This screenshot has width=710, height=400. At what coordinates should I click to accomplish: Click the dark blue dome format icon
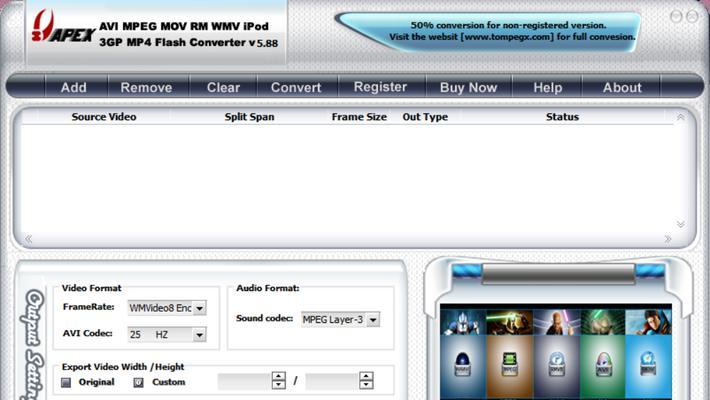coord(462,364)
